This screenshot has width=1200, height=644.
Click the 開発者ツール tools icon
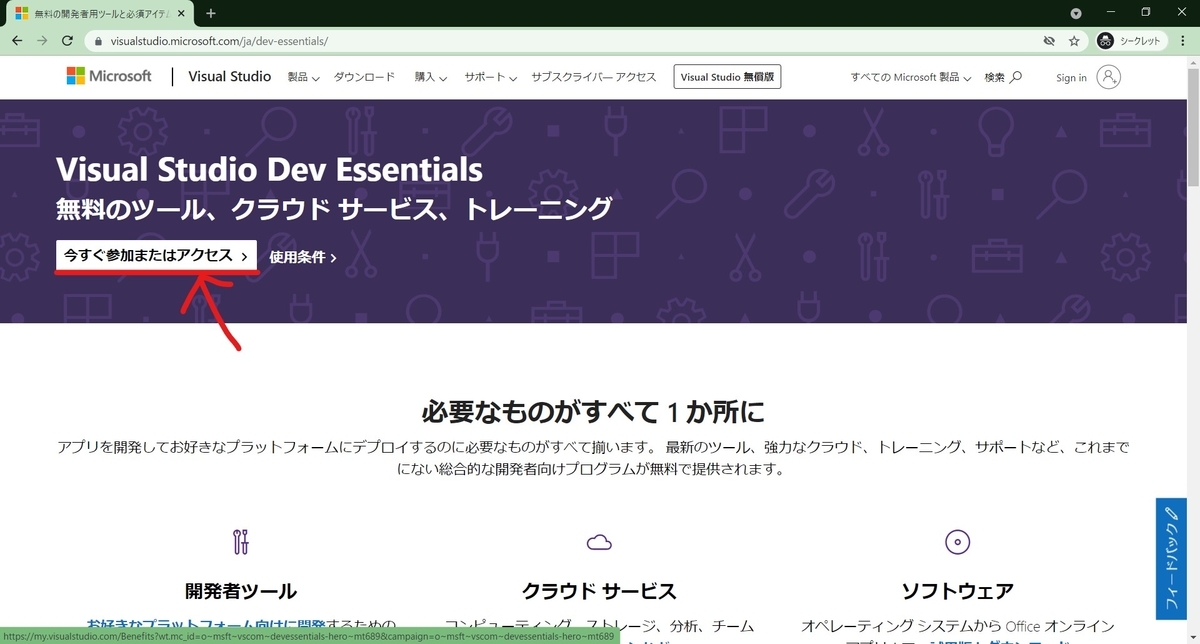click(x=240, y=542)
